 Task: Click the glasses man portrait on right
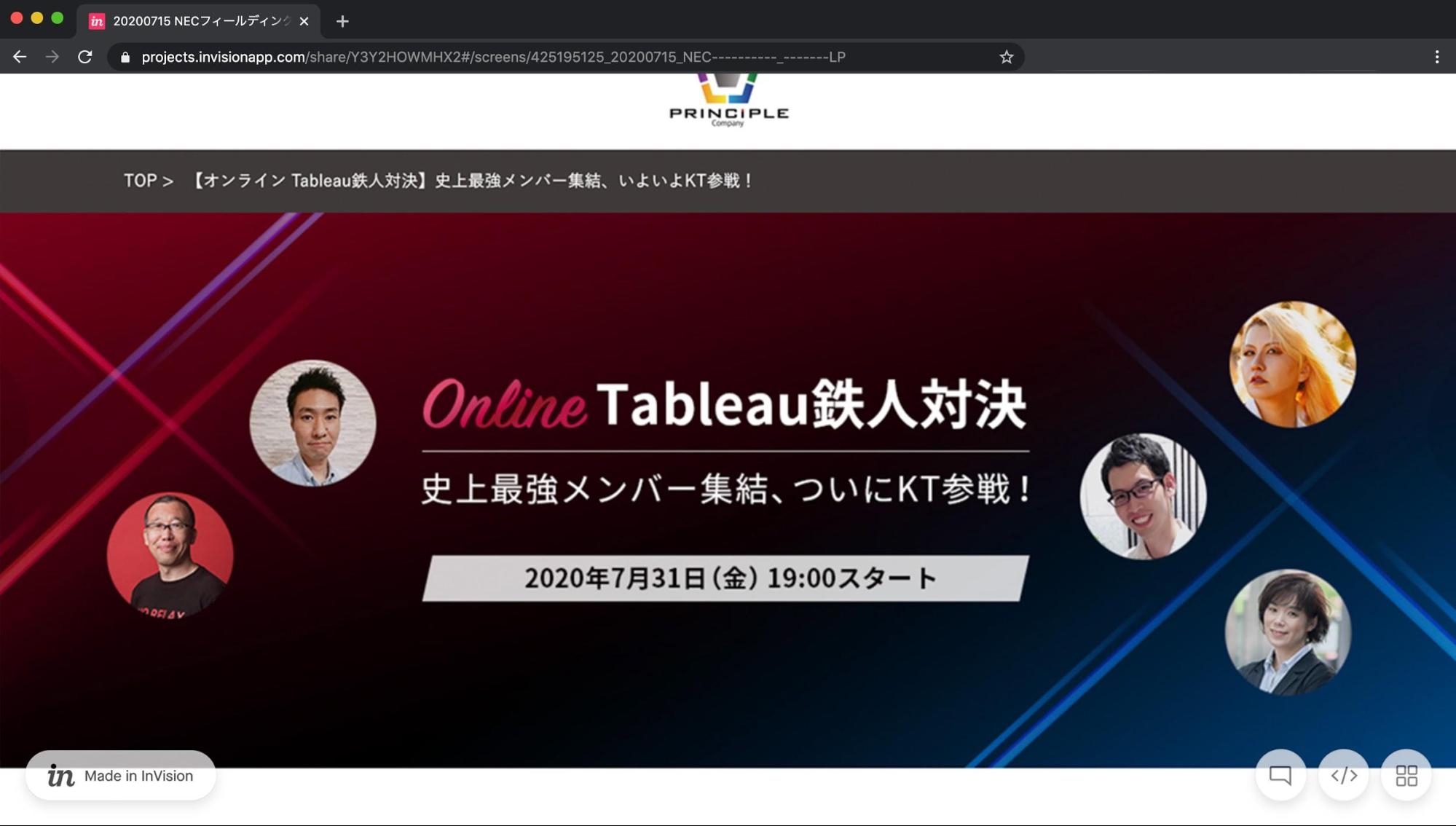click(1142, 497)
